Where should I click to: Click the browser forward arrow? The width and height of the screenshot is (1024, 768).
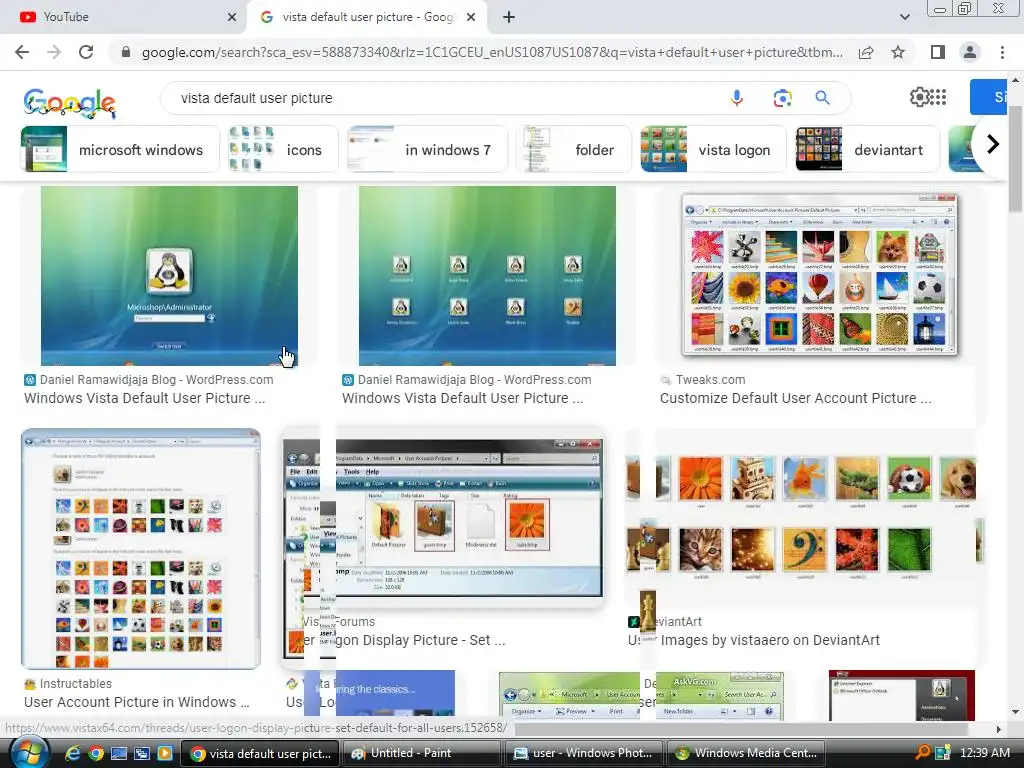tap(54, 52)
